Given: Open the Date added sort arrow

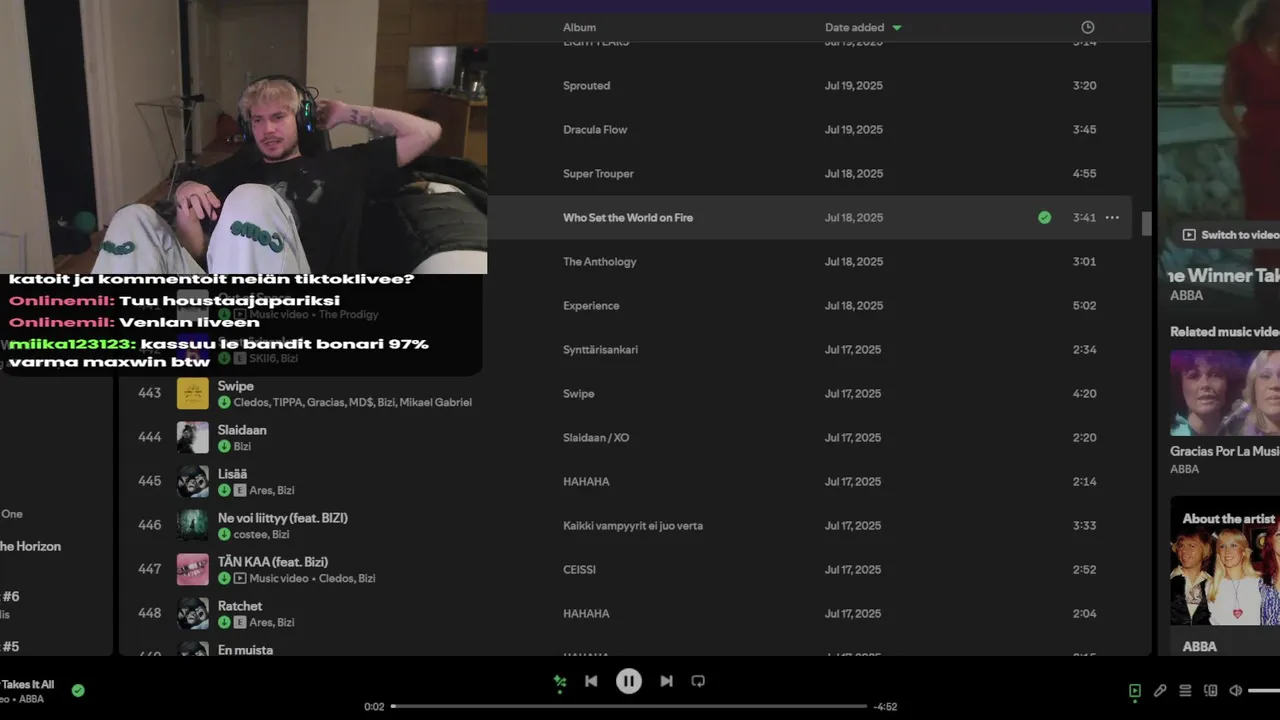Looking at the screenshot, I should (x=897, y=28).
